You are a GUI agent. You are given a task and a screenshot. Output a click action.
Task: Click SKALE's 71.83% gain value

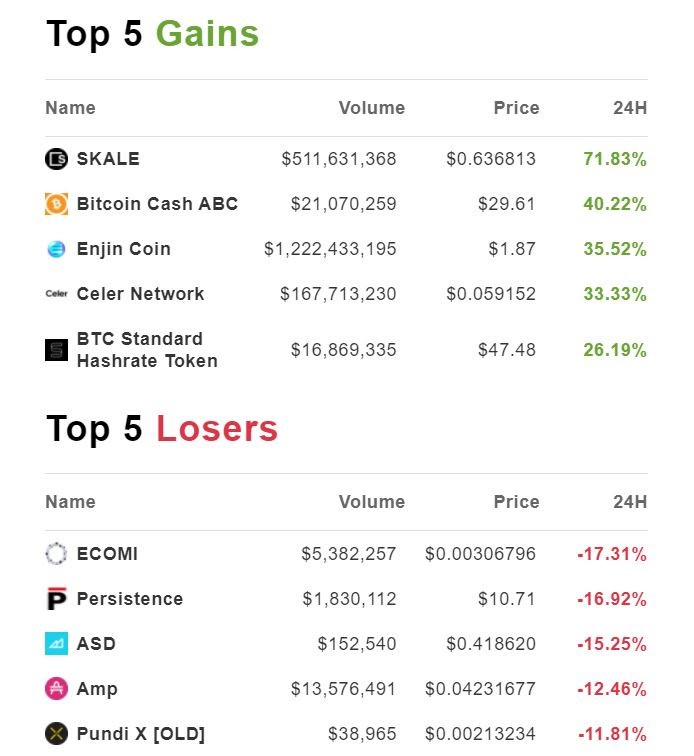615,159
